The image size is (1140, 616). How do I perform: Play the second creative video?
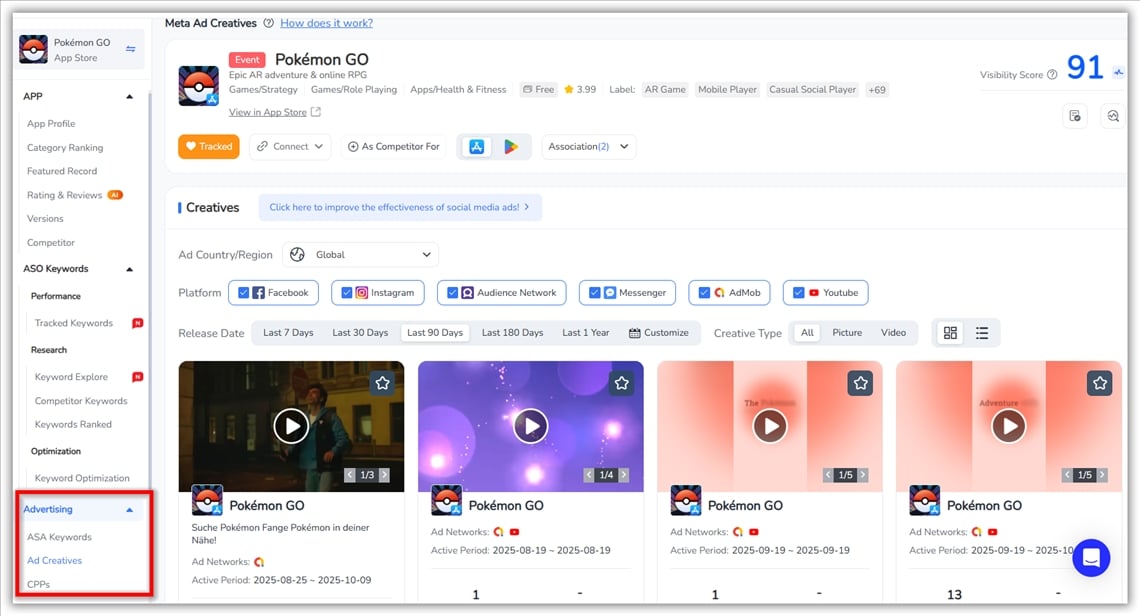tap(530, 427)
